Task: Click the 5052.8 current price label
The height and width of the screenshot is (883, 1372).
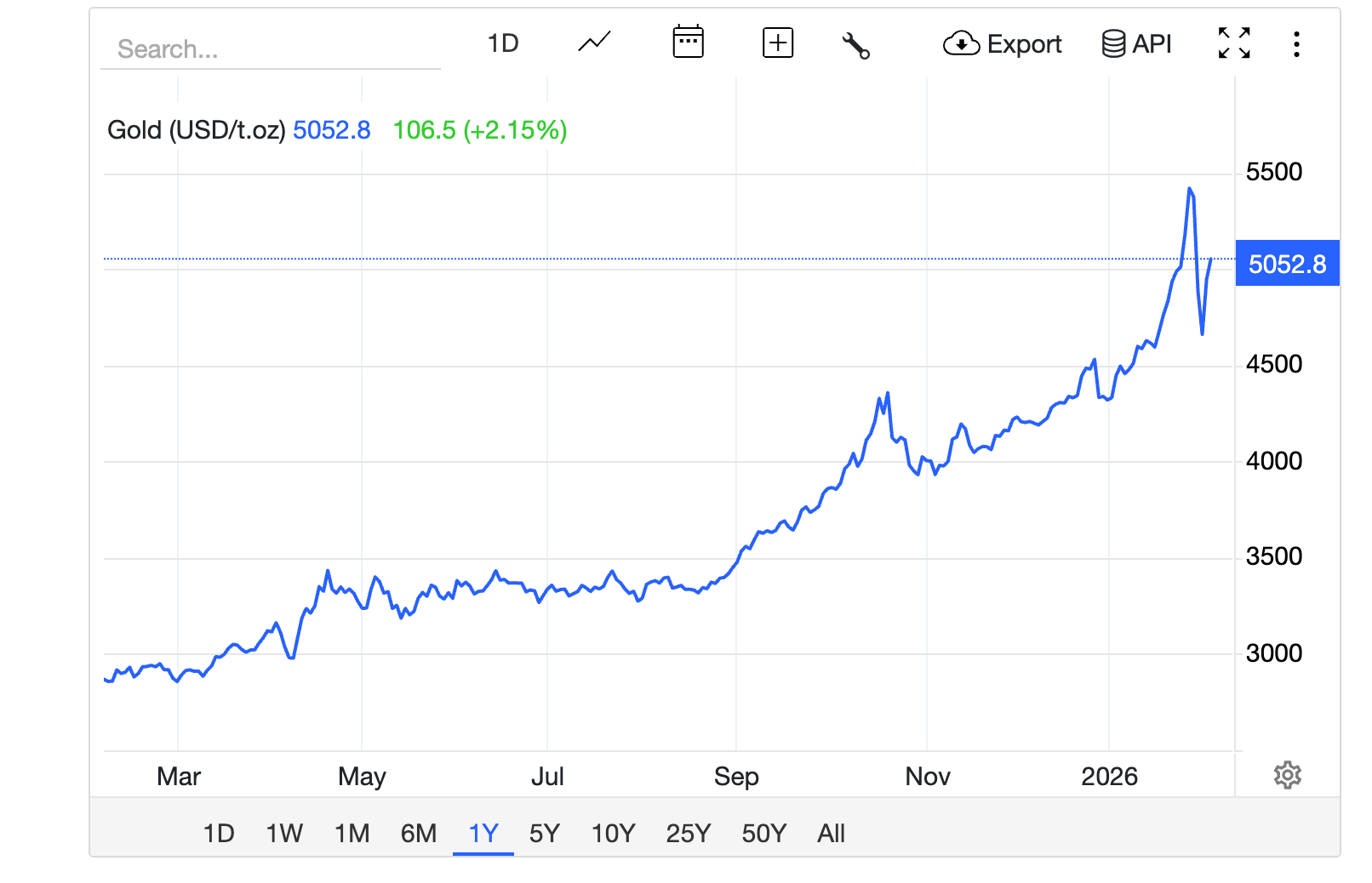Action: pos(1287,264)
